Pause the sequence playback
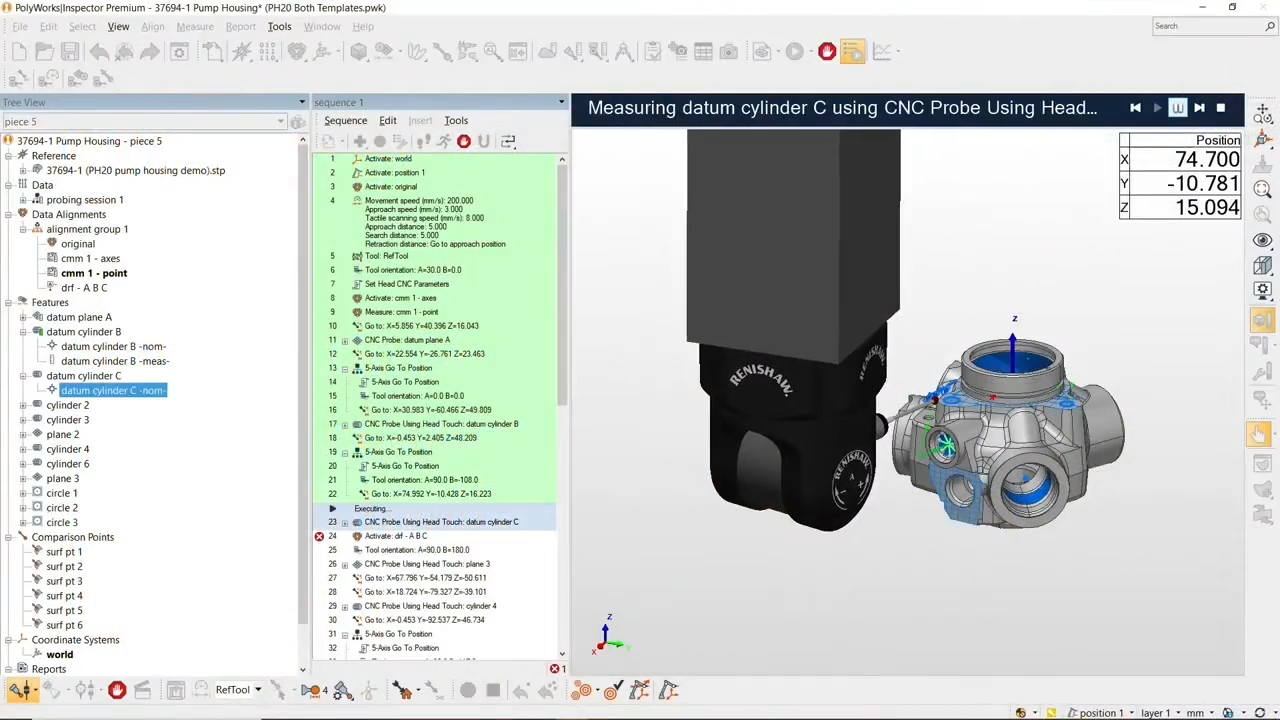This screenshot has height=720, width=1280. (x=1177, y=108)
